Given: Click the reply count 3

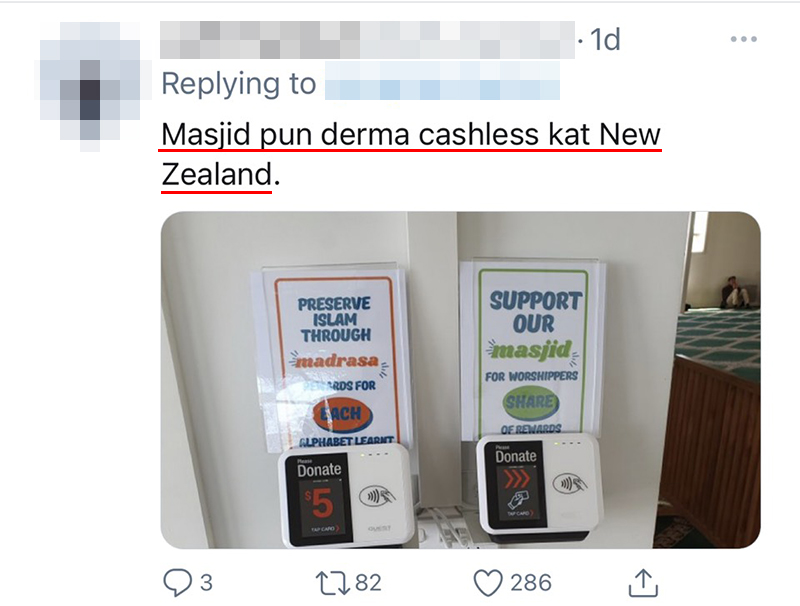Looking at the screenshot, I should (206, 583).
